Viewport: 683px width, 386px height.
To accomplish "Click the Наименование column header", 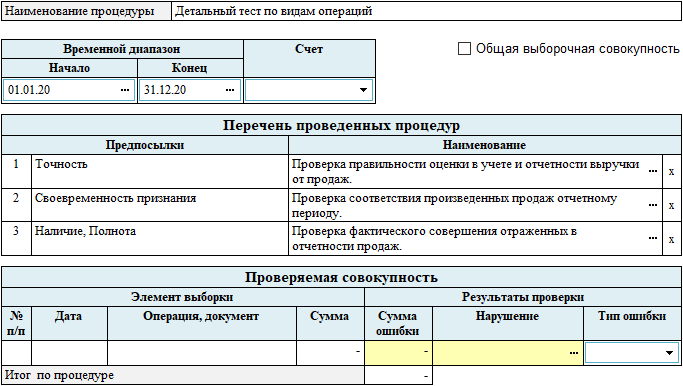I will point(484,145).
